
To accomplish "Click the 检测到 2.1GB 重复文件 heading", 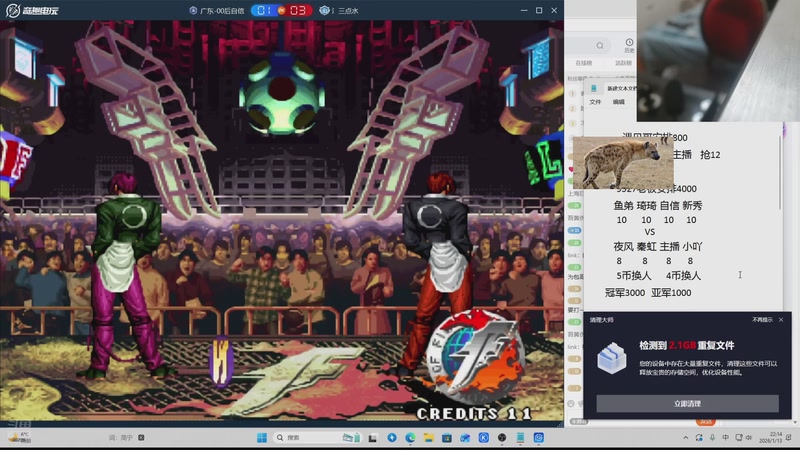I will [x=687, y=345].
